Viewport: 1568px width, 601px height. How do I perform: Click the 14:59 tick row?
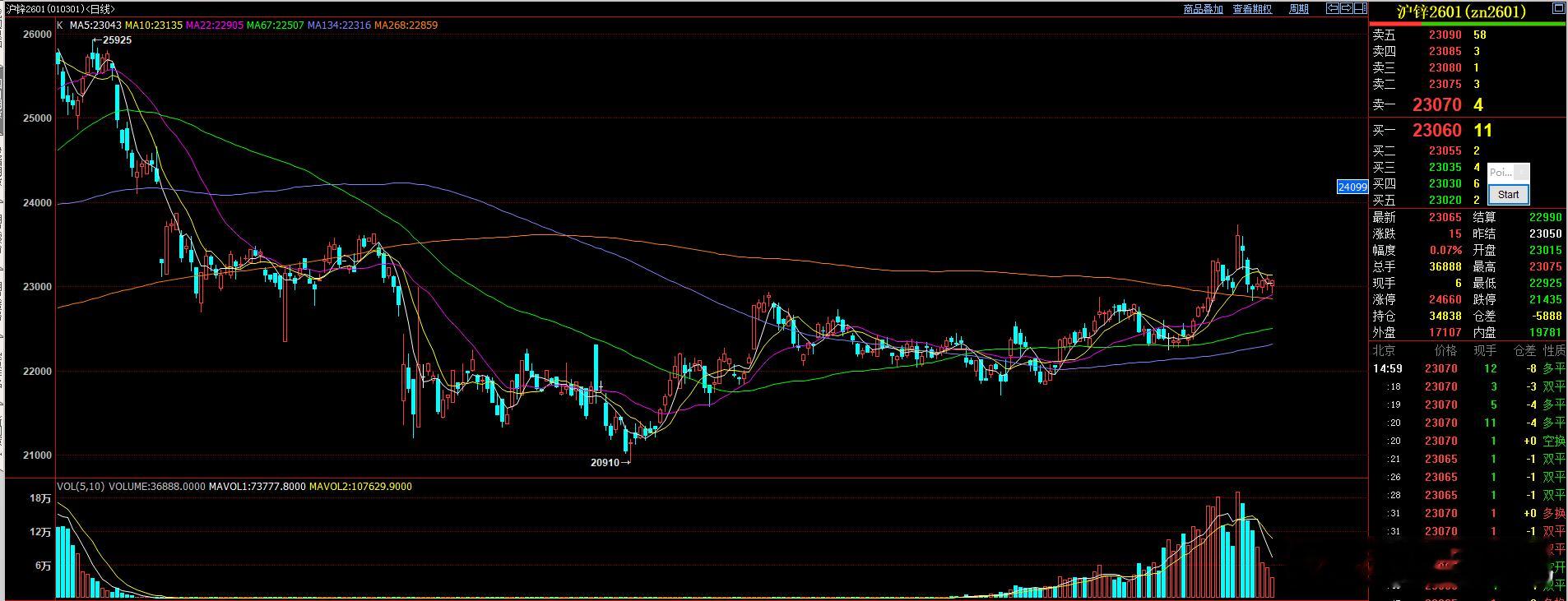[1468, 368]
